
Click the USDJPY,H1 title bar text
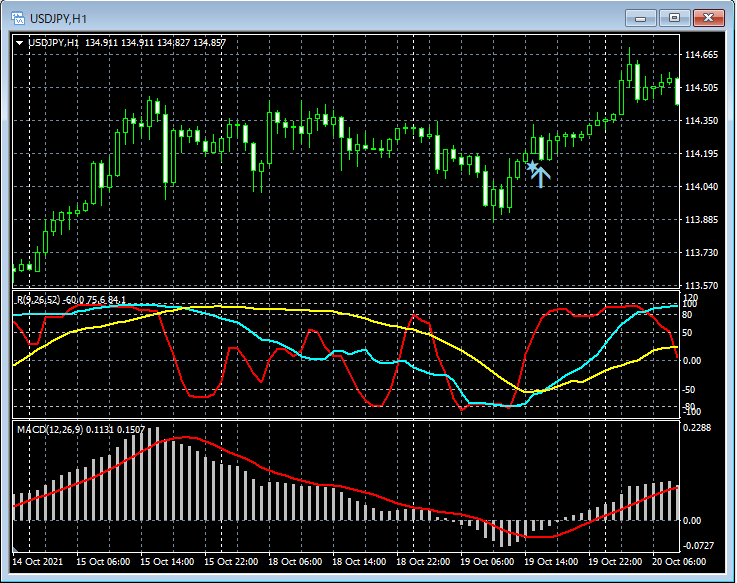(x=58, y=19)
